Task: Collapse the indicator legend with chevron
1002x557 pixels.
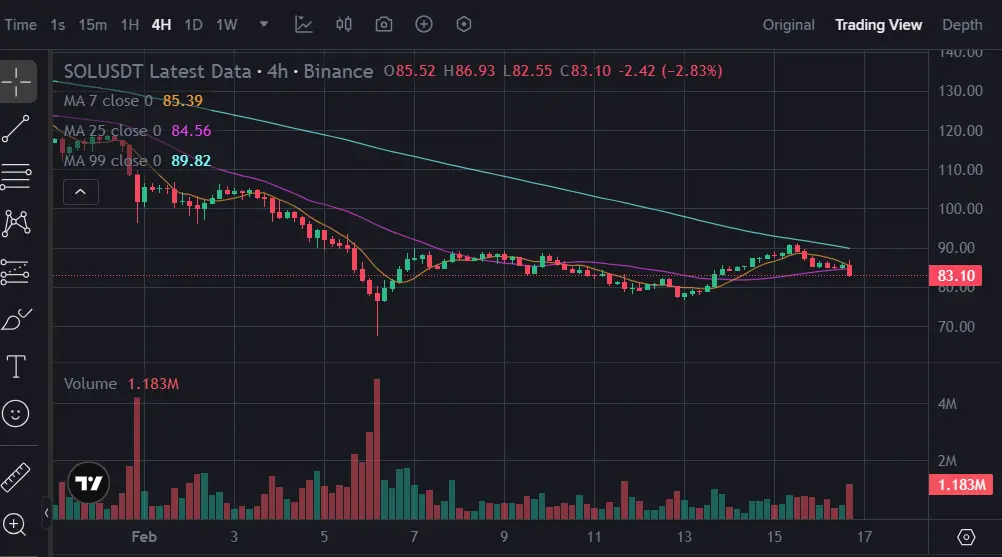Action: pyautogui.click(x=80, y=192)
